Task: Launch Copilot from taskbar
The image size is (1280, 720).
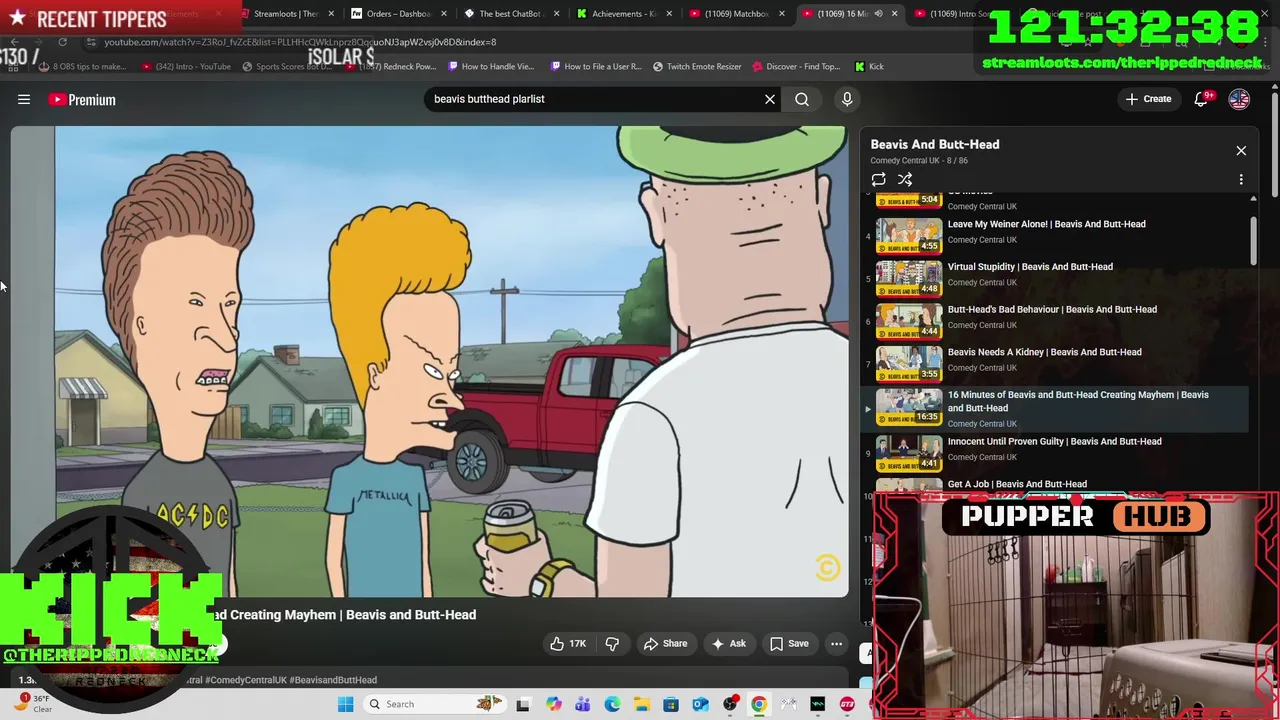Action: (x=553, y=704)
